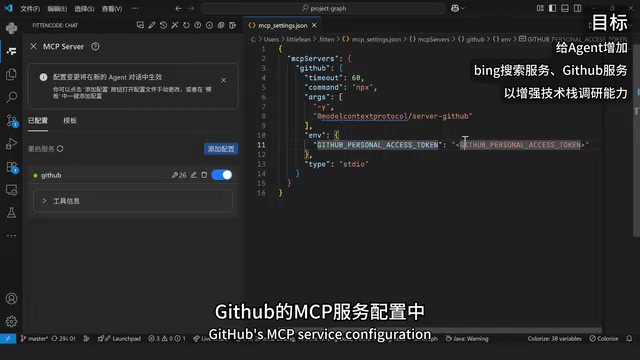Screen dimensions: 640x360
Task: Click the env breadcrumb segment
Action: point(502,39)
